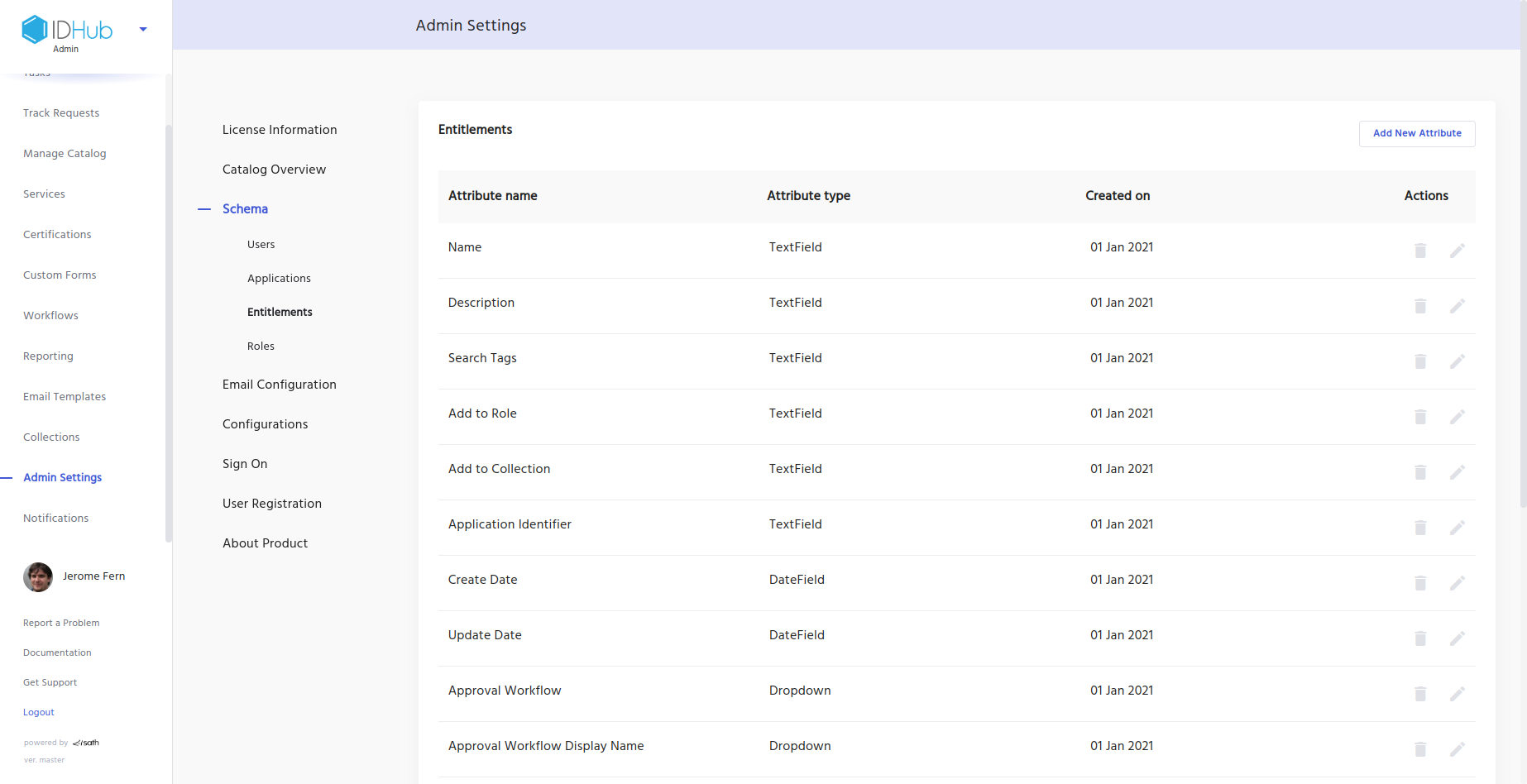
Task: Open Jerome Fern's profile picture
Action: [x=38, y=577]
